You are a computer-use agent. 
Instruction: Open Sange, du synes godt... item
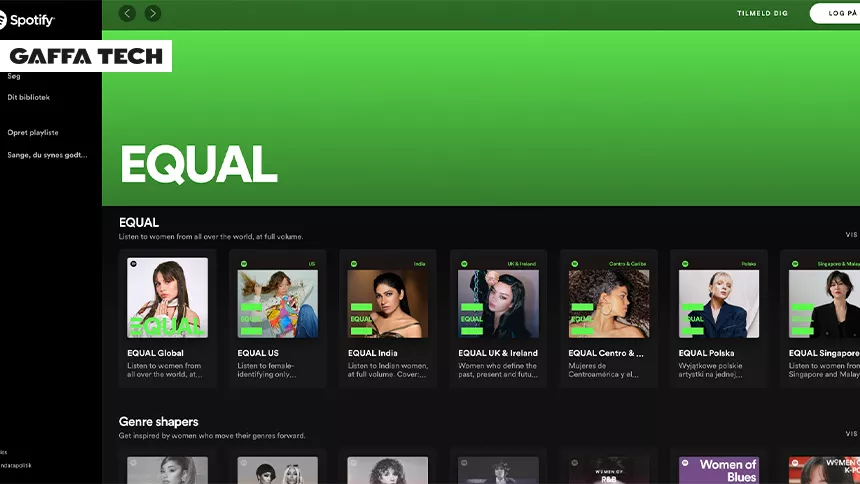pyautogui.click(x=47, y=155)
